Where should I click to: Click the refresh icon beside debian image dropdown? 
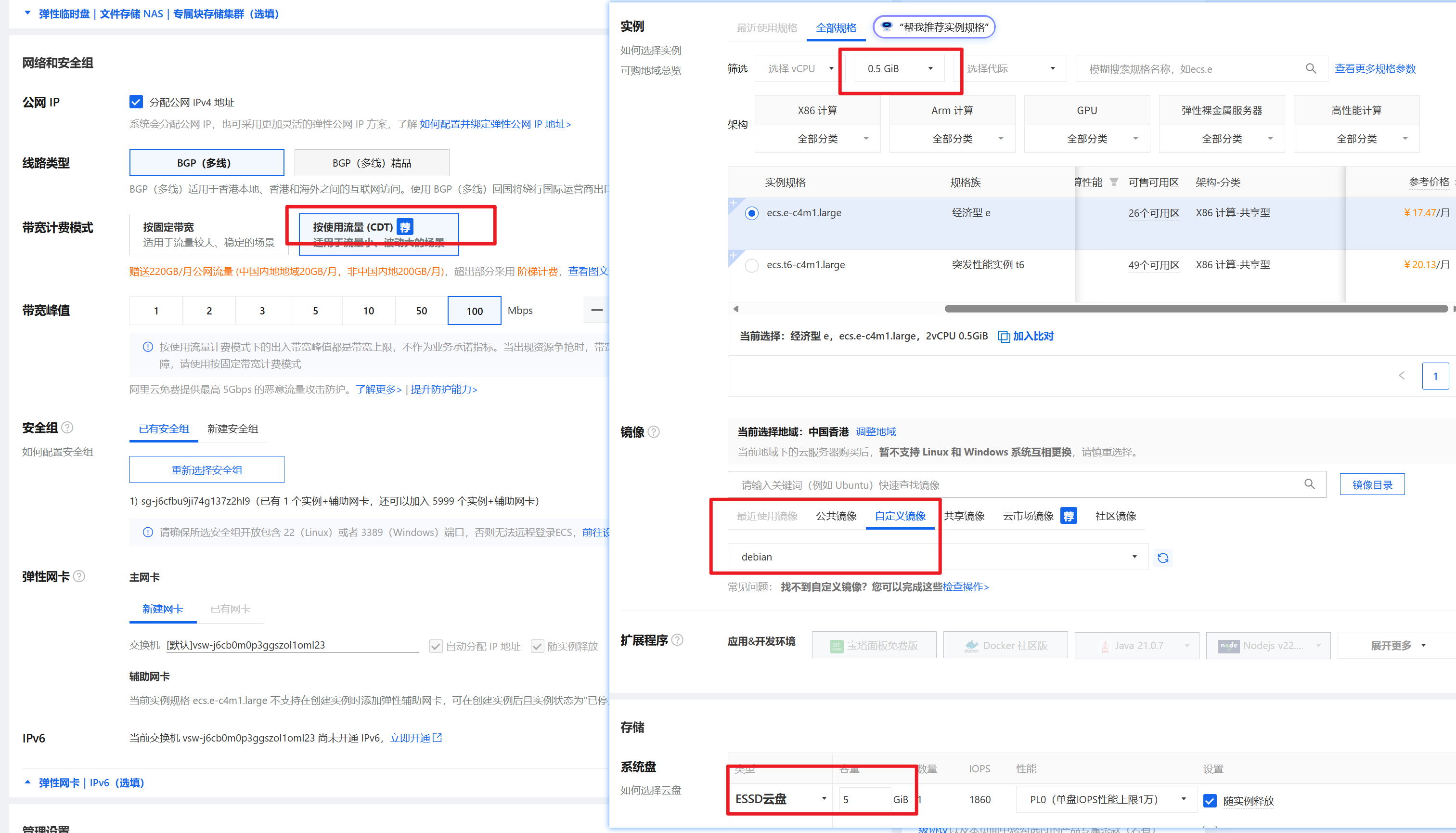1162,558
